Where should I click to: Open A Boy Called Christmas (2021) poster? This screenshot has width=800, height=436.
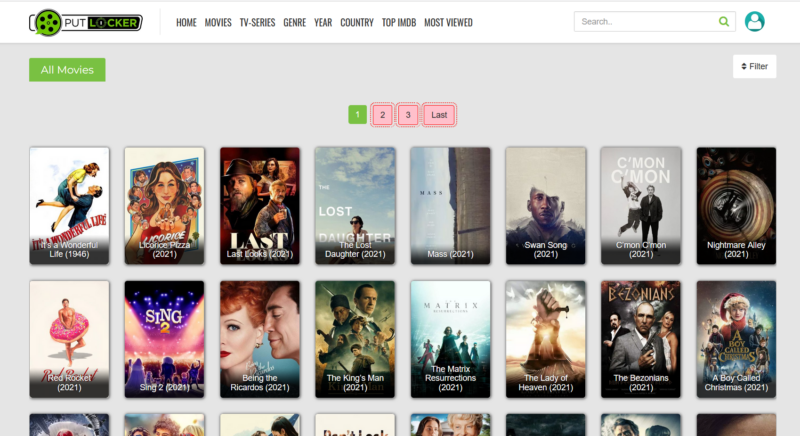click(x=736, y=339)
